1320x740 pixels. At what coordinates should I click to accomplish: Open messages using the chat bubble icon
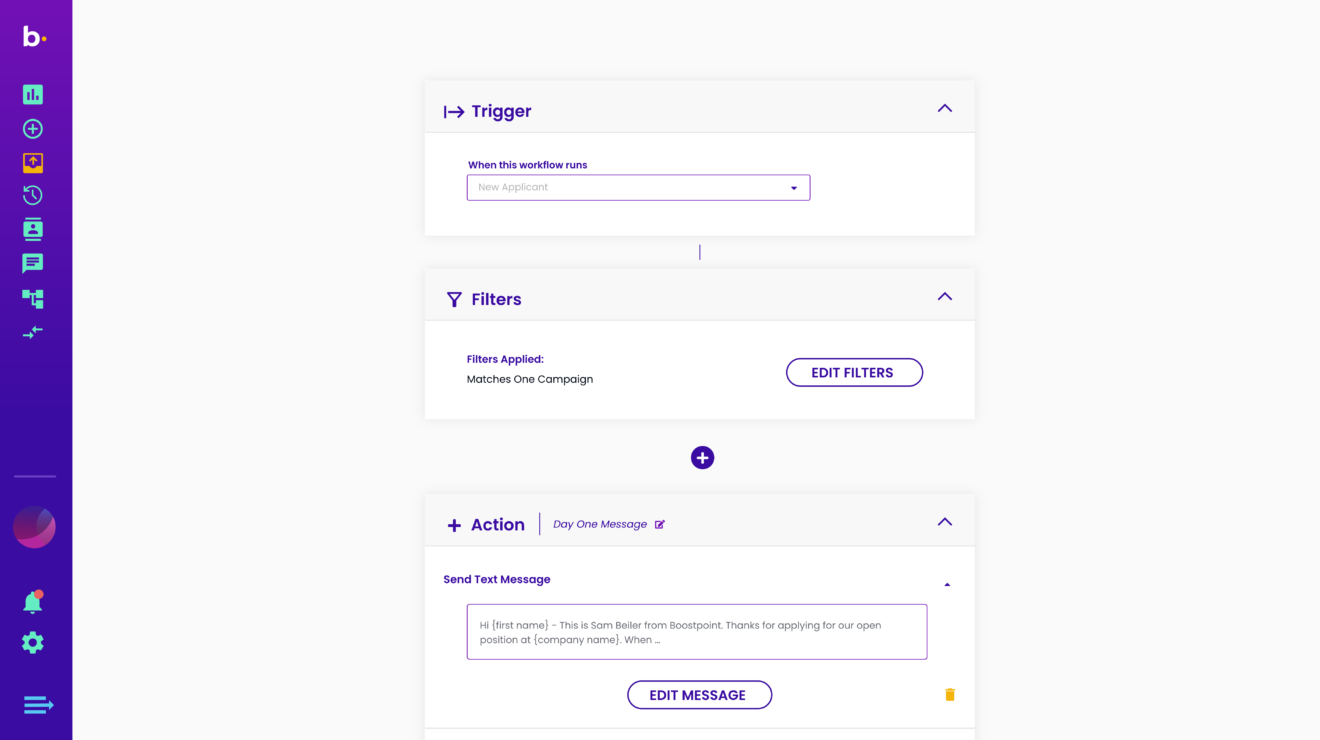click(x=32, y=262)
